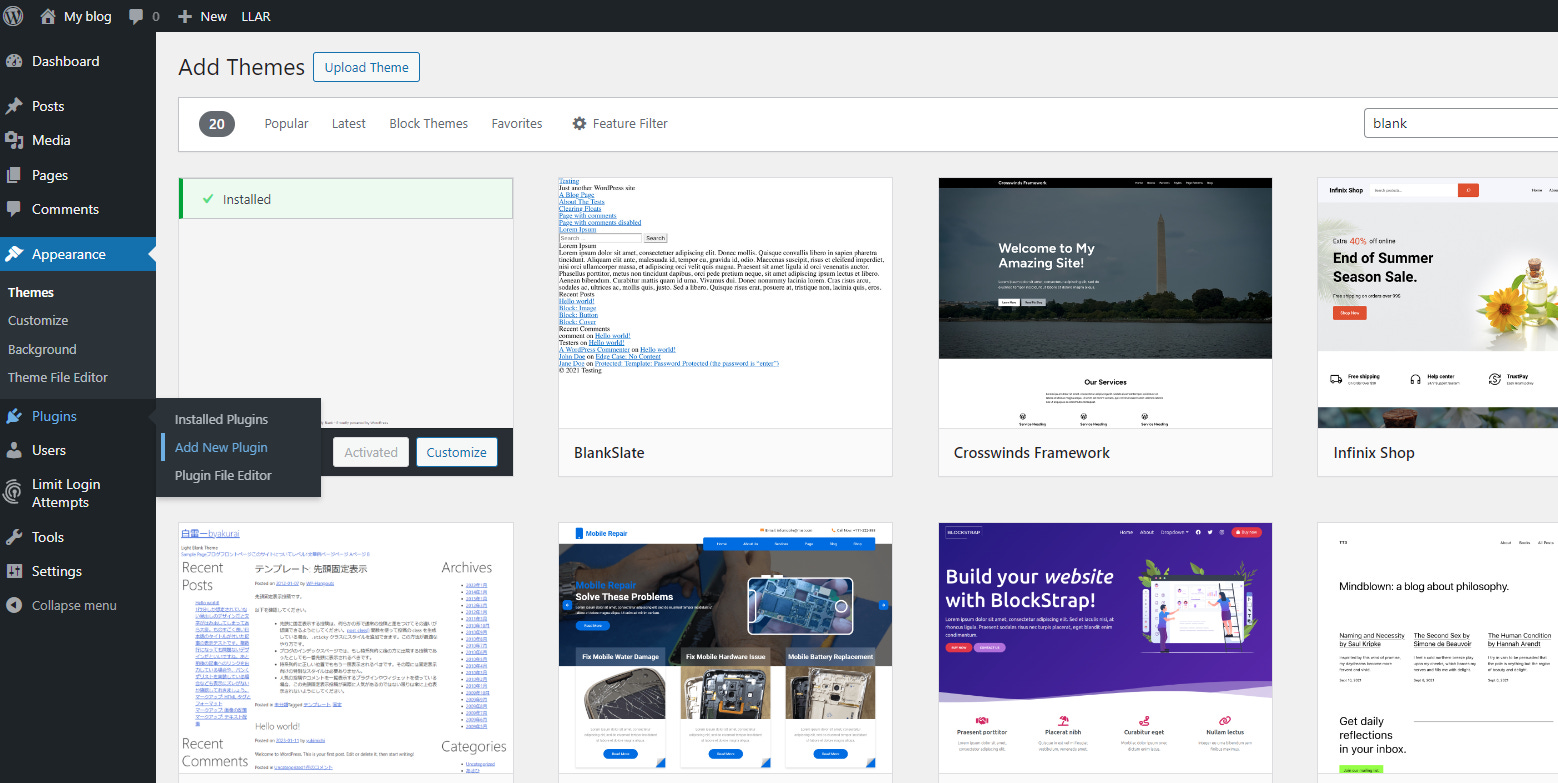Open the Mobile Repair theme thumbnail
The image size is (1558, 783).
(725, 648)
